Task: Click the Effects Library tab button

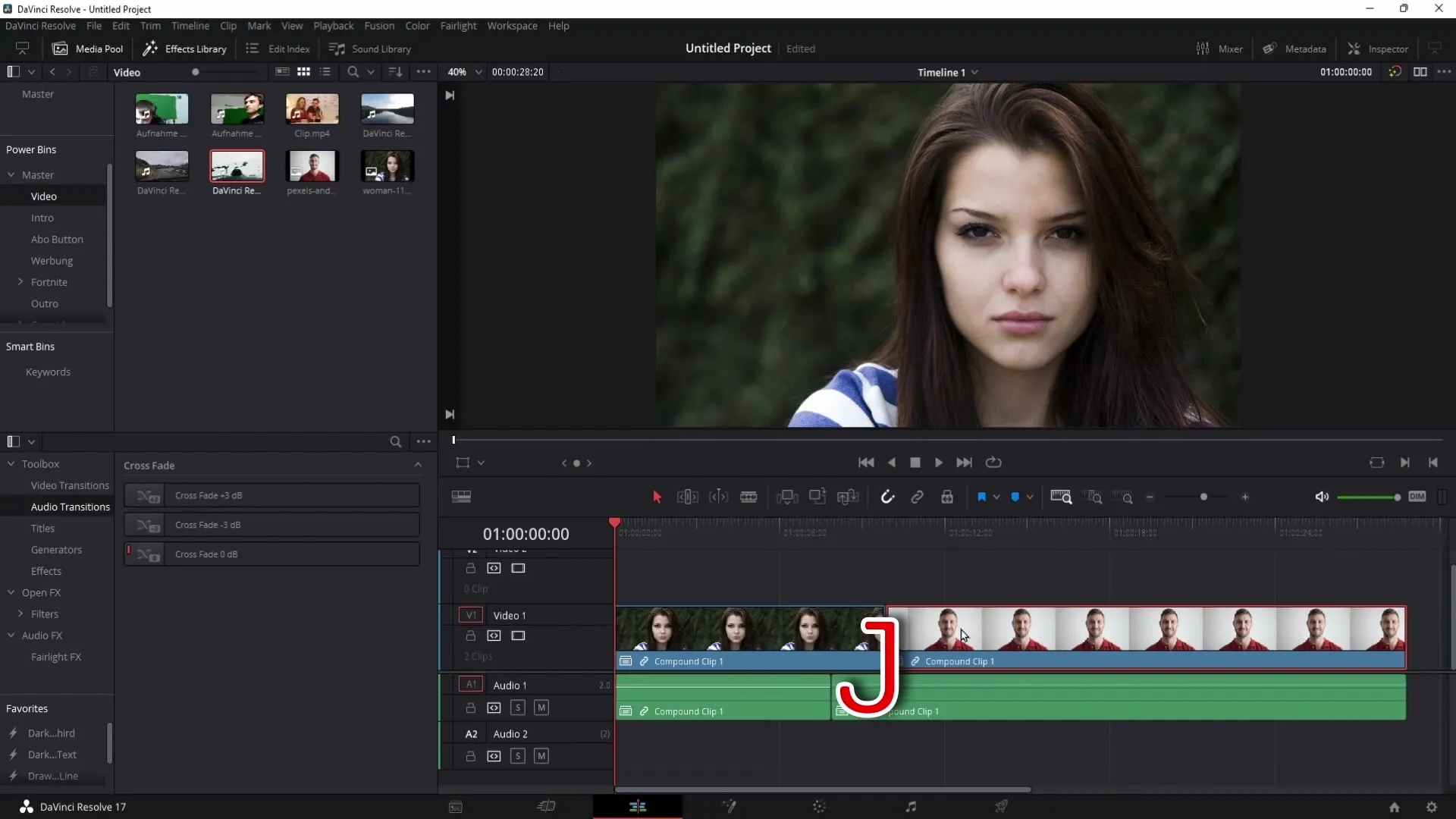Action: [x=185, y=48]
